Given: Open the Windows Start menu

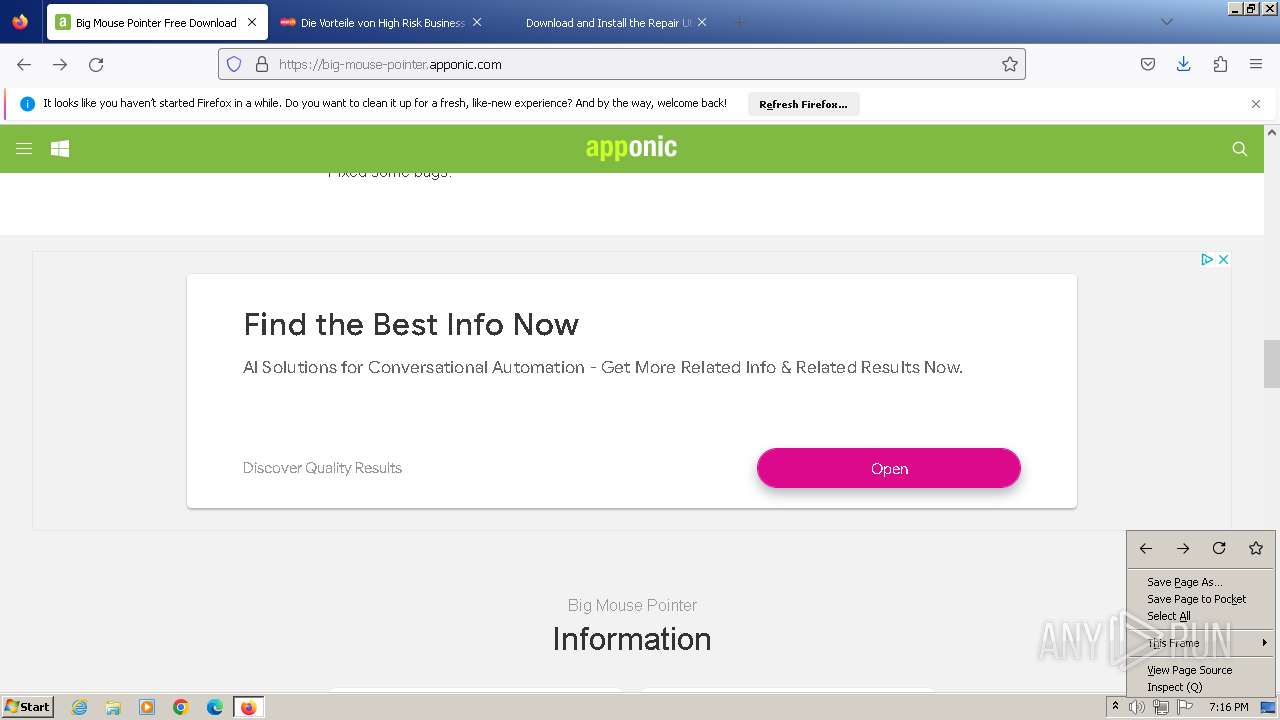Looking at the screenshot, I should point(28,707).
